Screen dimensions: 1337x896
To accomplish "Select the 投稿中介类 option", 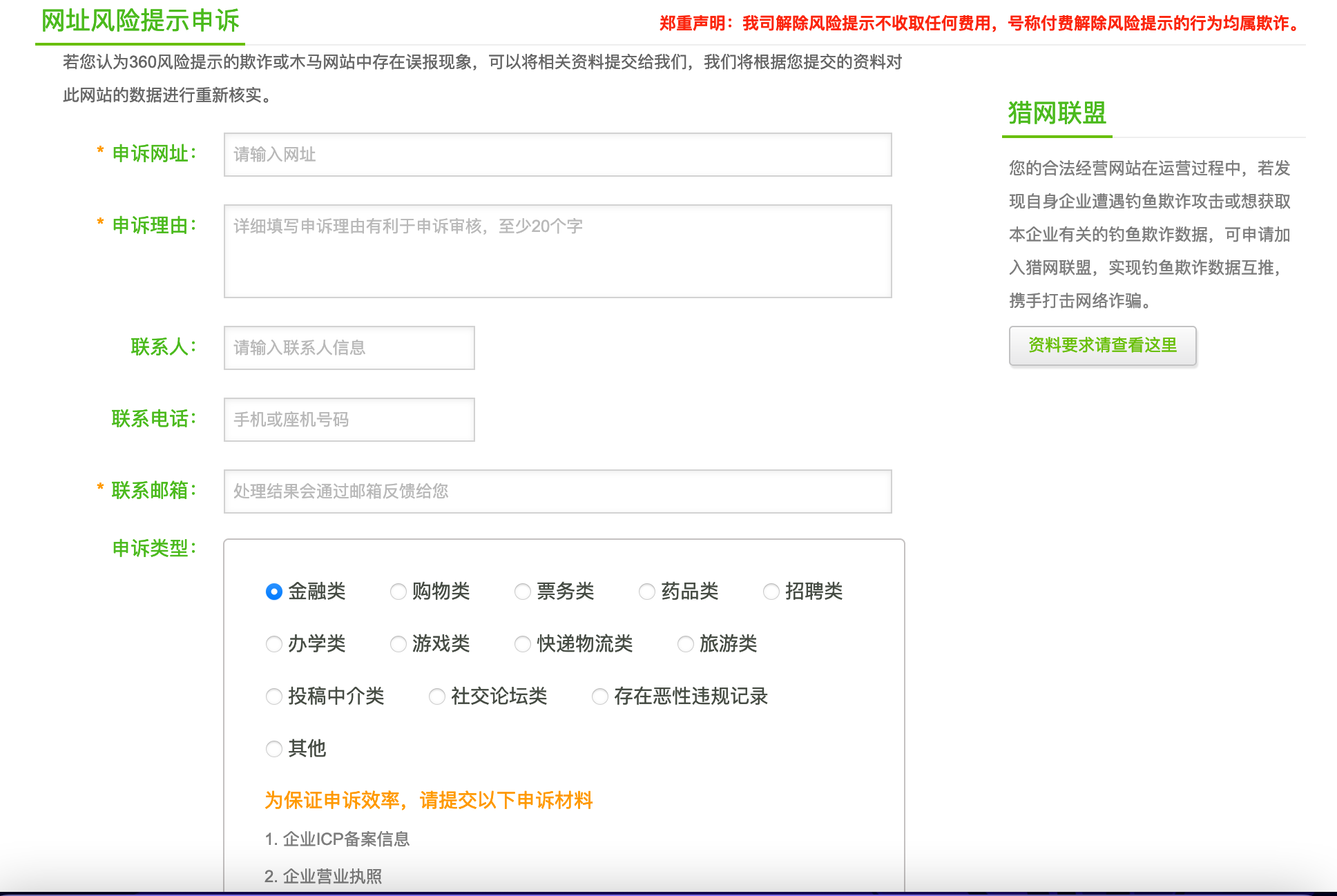I will [x=274, y=697].
